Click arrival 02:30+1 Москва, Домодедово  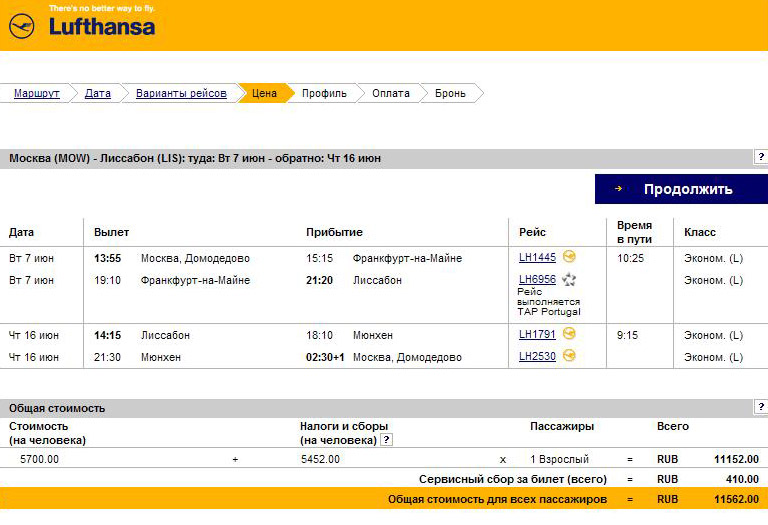(384, 358)
